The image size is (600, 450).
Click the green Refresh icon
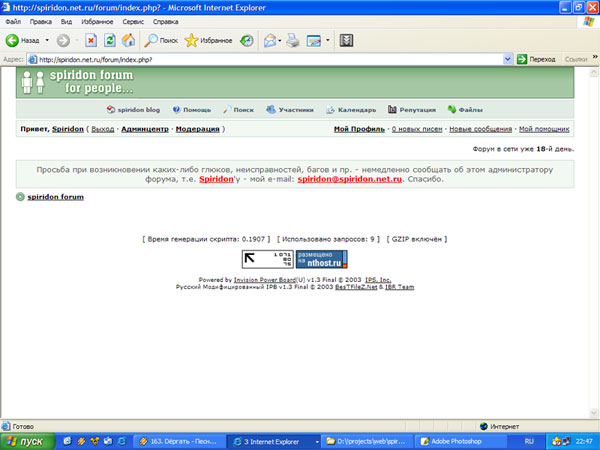[x=110, y=40]
